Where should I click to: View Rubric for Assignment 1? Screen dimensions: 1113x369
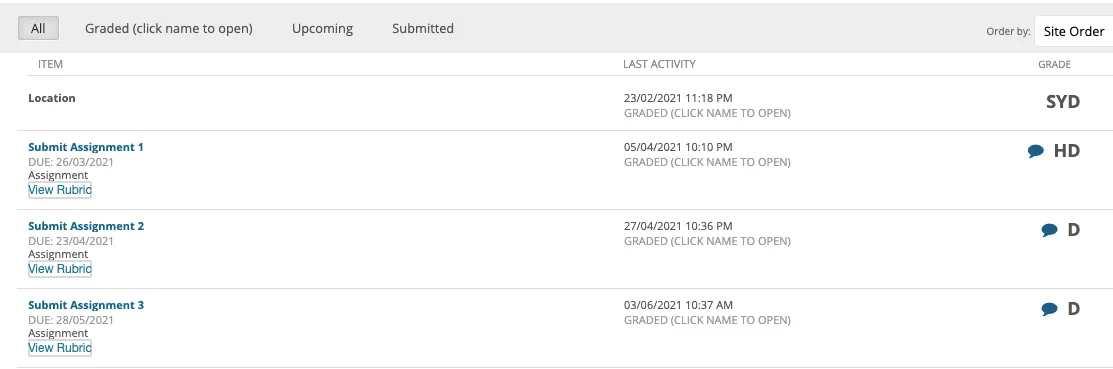point(60,190)
